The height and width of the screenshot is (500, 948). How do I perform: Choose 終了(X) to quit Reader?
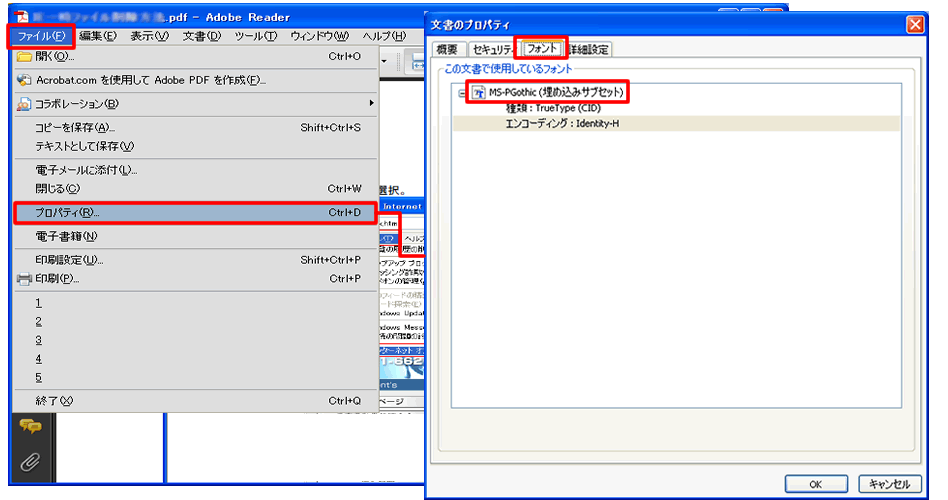(195, 401)
